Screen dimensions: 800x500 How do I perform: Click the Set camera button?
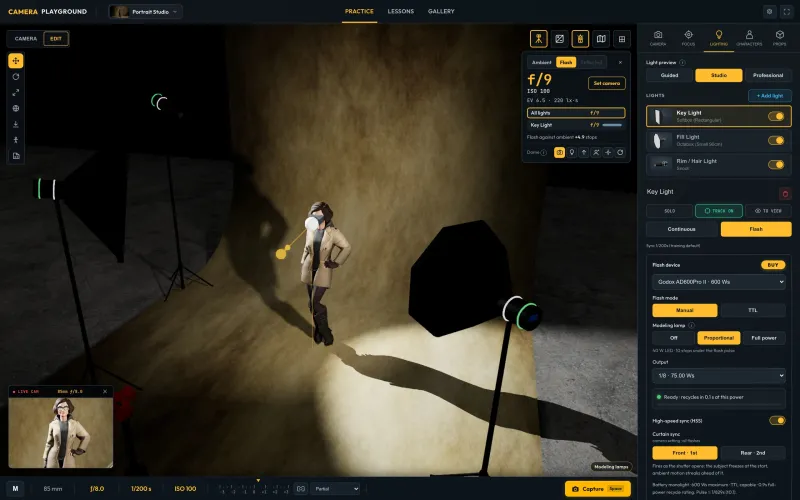(607, 83)
